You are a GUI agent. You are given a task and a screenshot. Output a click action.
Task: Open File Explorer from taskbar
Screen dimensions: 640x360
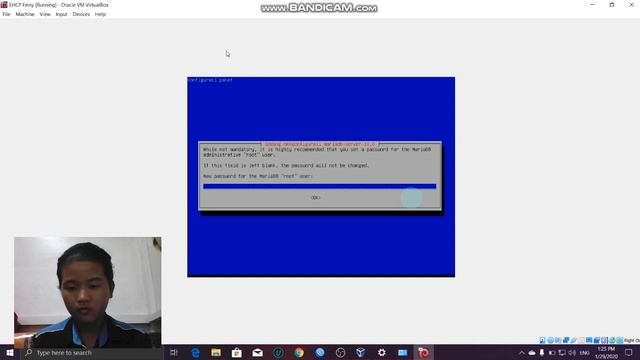[x=216, y=353]
